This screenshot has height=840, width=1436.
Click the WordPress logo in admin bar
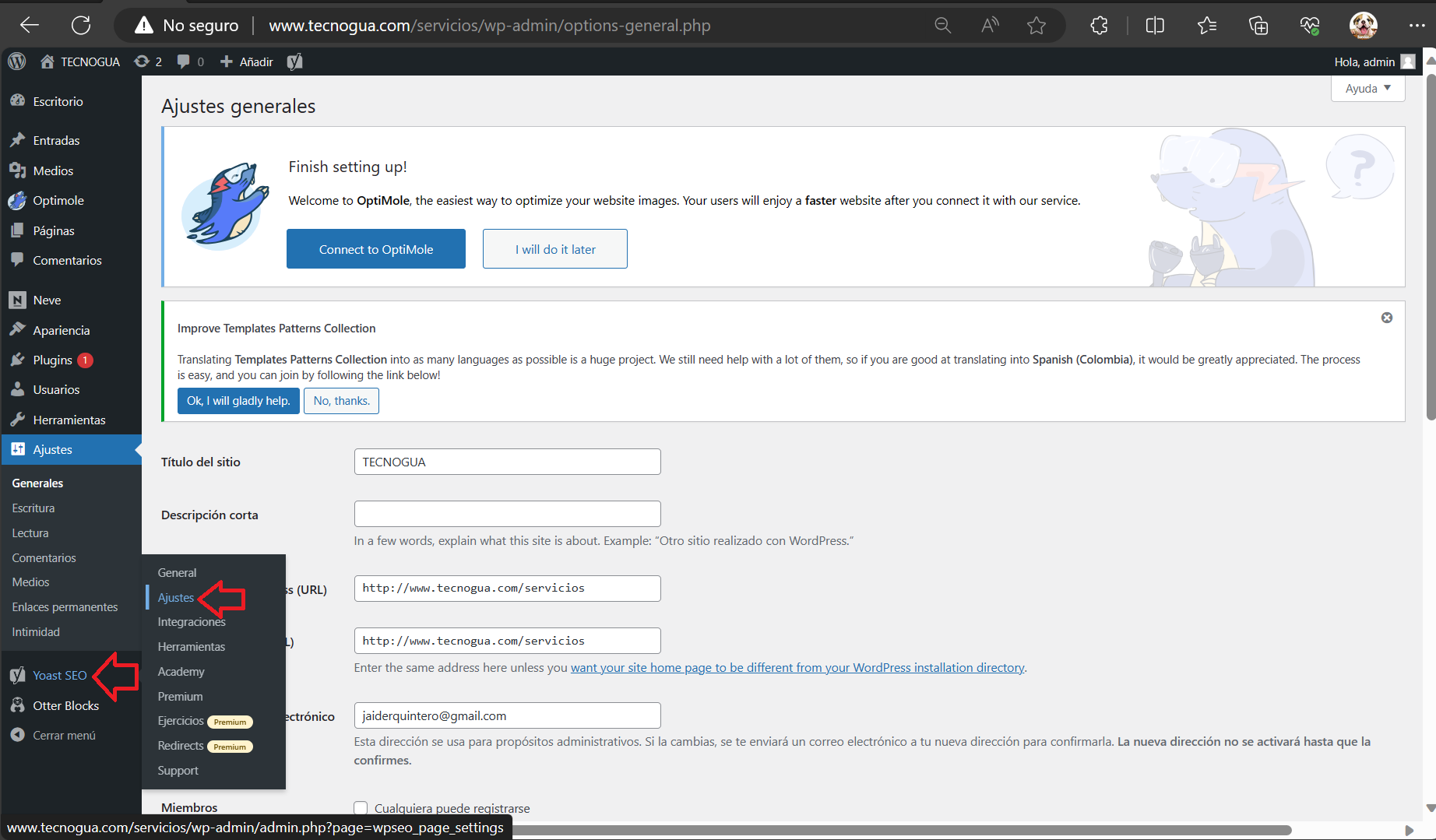(x=17, y=62)
